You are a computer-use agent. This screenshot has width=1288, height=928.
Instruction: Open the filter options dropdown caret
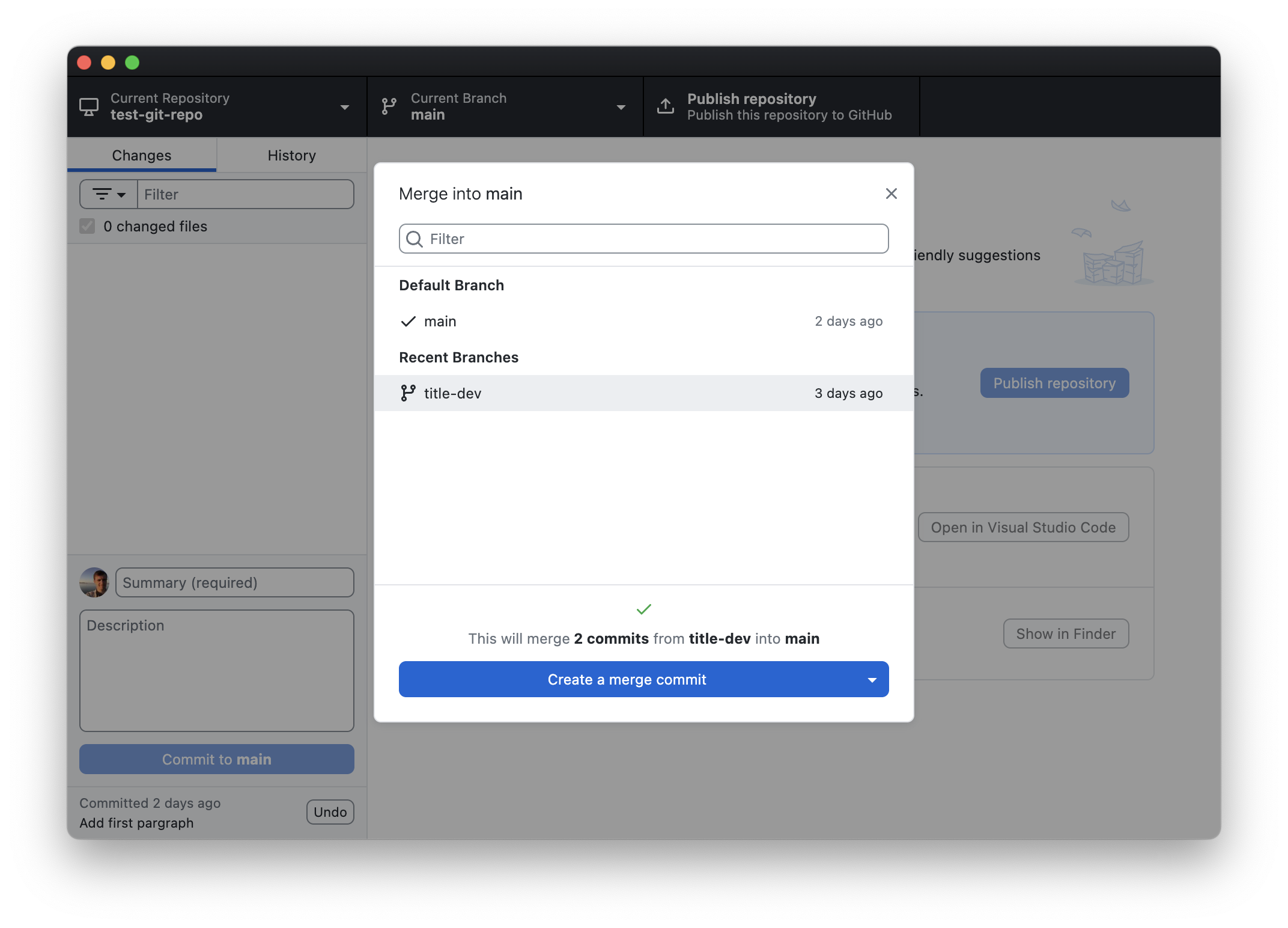click(121, 195)
